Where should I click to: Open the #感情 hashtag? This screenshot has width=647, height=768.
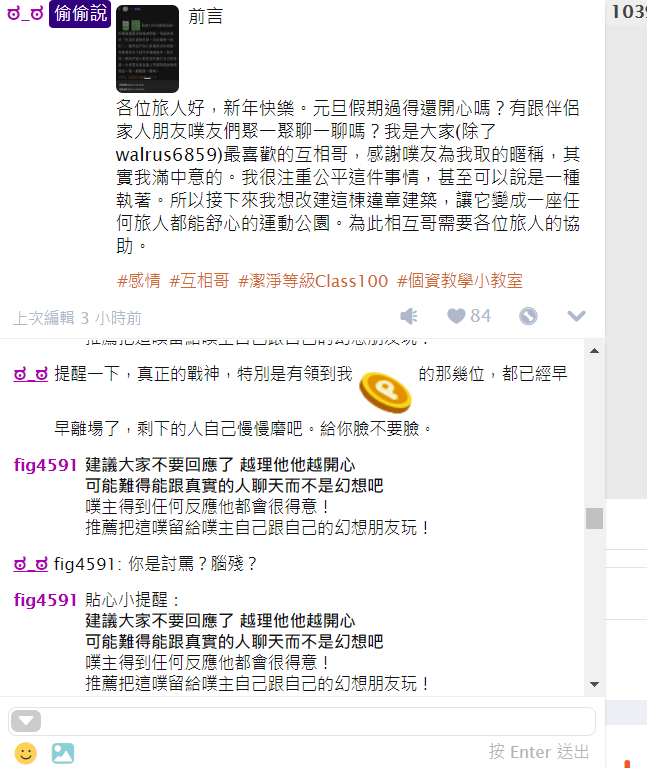click(139, 281)
